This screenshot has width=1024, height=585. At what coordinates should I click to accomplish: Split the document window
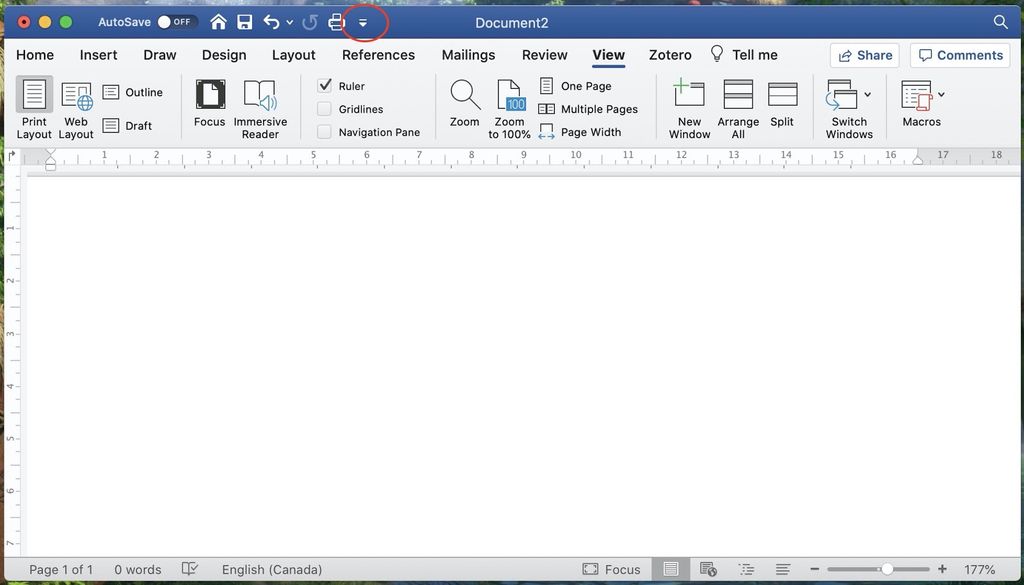[782, 105]
